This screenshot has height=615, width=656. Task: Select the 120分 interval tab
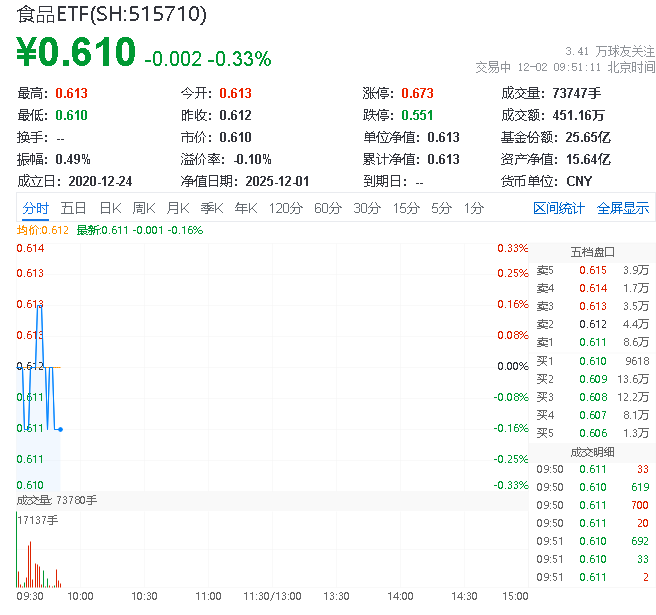click(x=285, y=208)
